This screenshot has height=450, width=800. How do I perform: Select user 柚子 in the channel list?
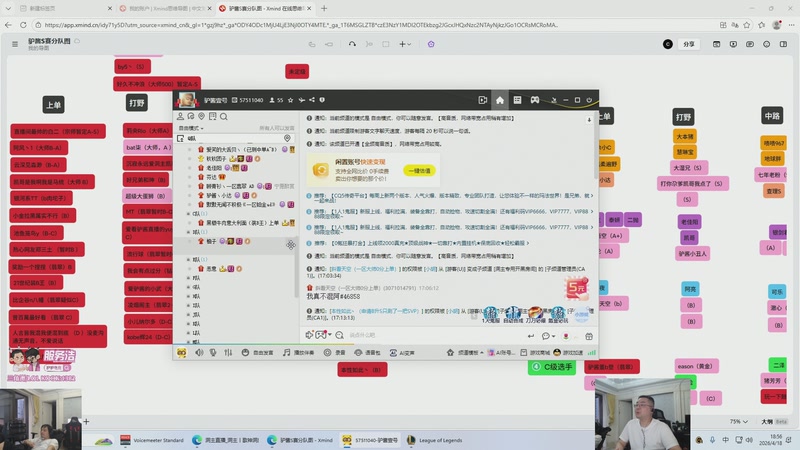click(211, 241)
